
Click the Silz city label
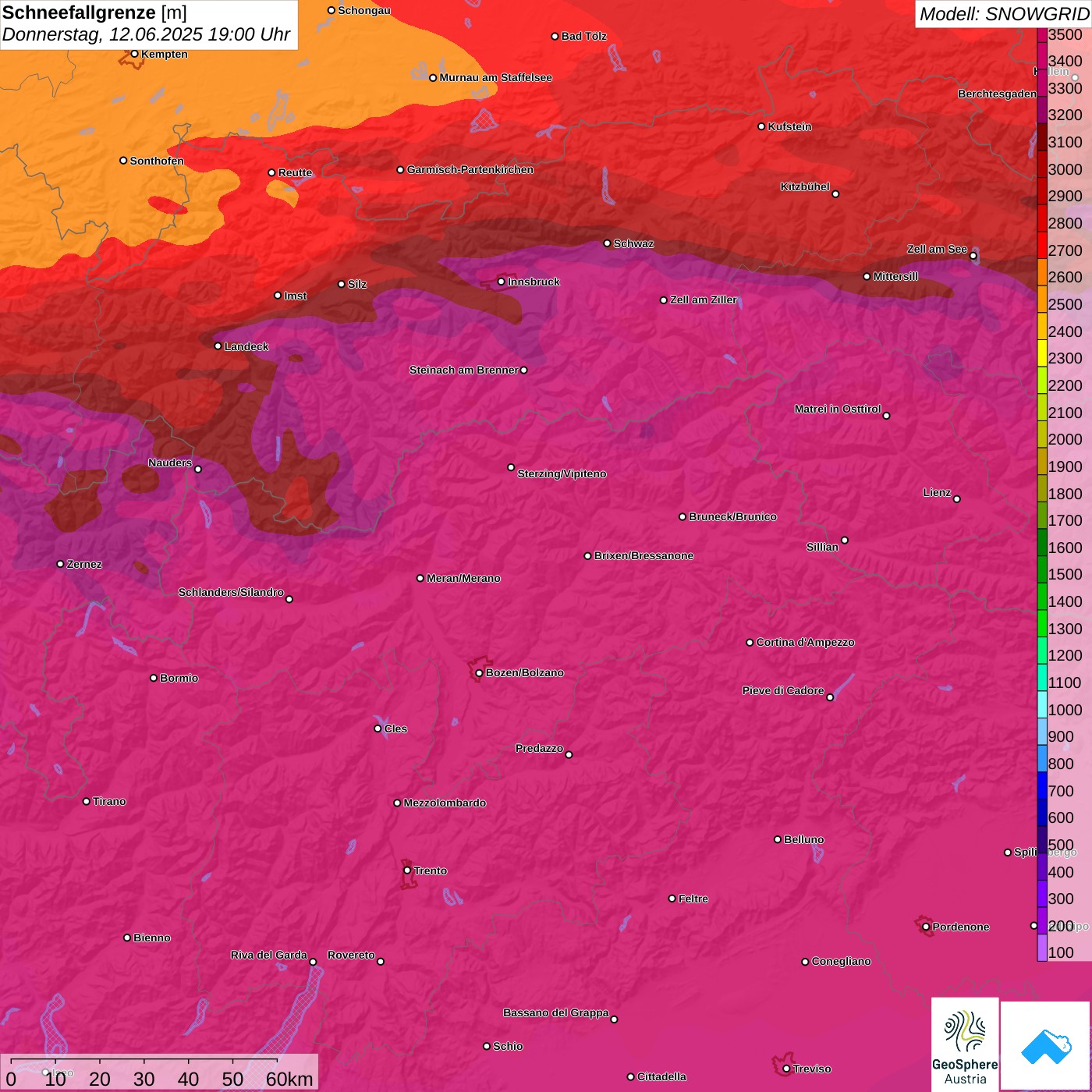point(356,284)
